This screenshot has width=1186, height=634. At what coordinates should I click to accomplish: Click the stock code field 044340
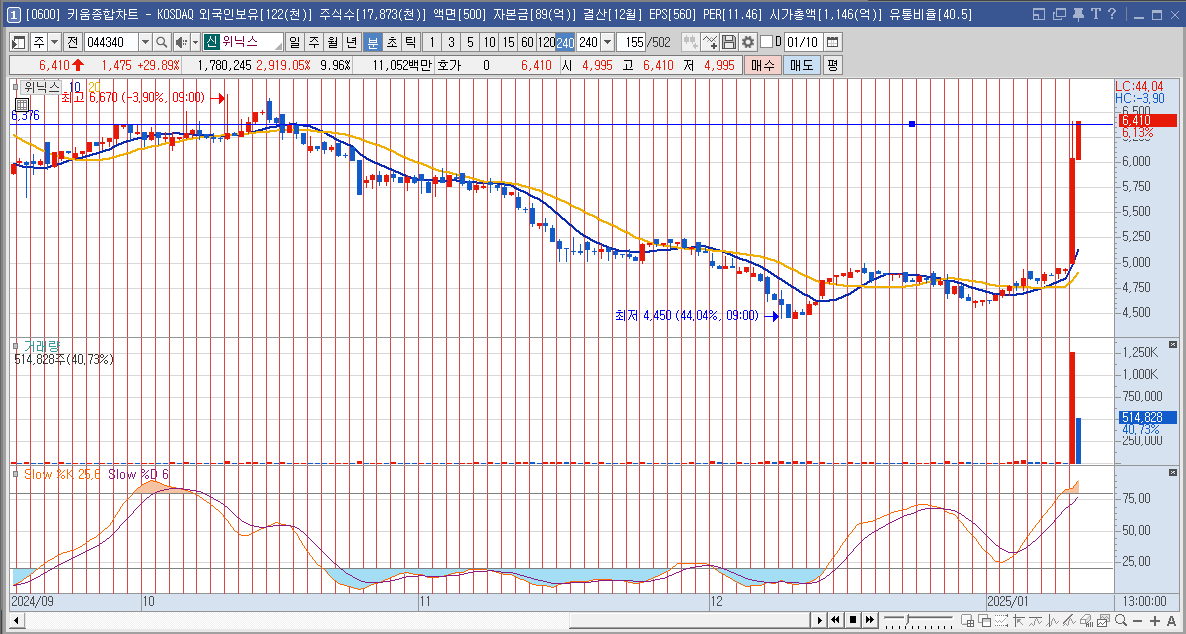[x=110, y=42]
